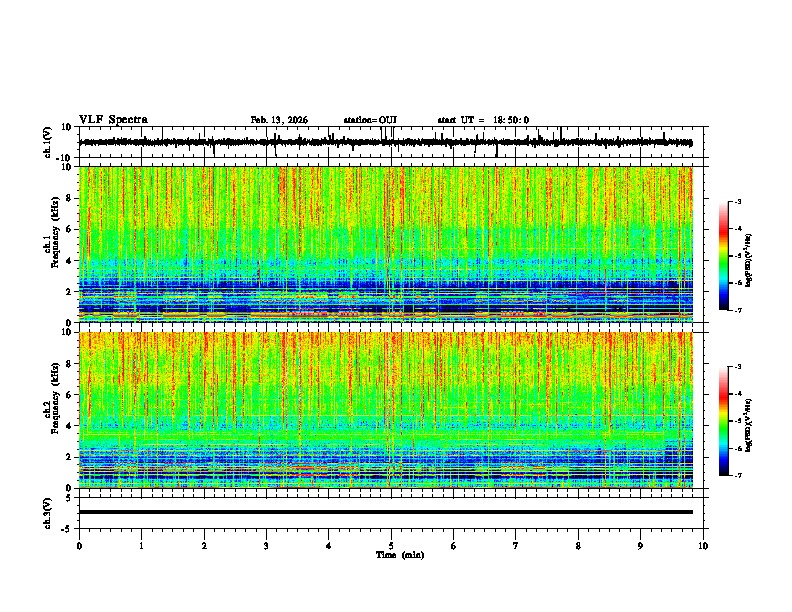Viewport: 792px width, 612px height.
Task: Click the ch.1 "Frequency (kHz)" axis label
Action: click(55, 232)
